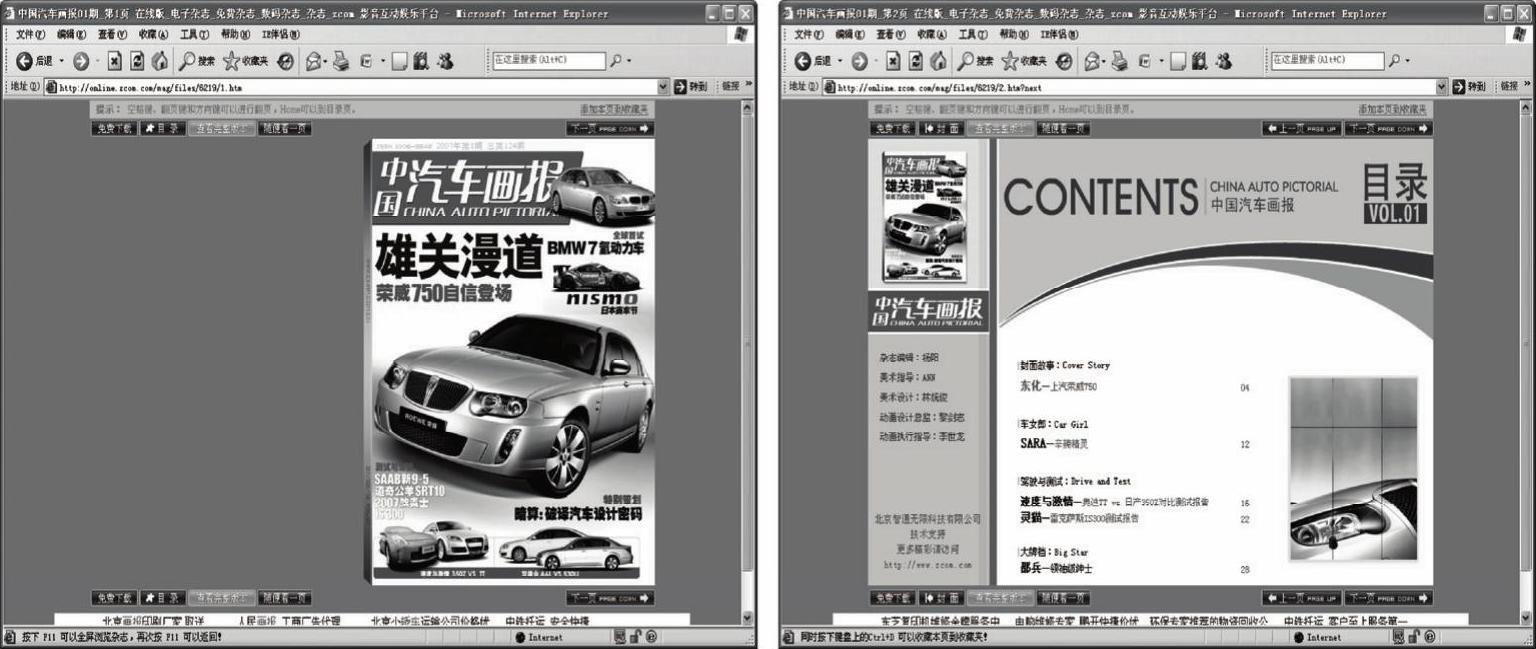1536x649 pixels.
Task: Open the search options dropdown in left window
Action: [x=629, y=61]
